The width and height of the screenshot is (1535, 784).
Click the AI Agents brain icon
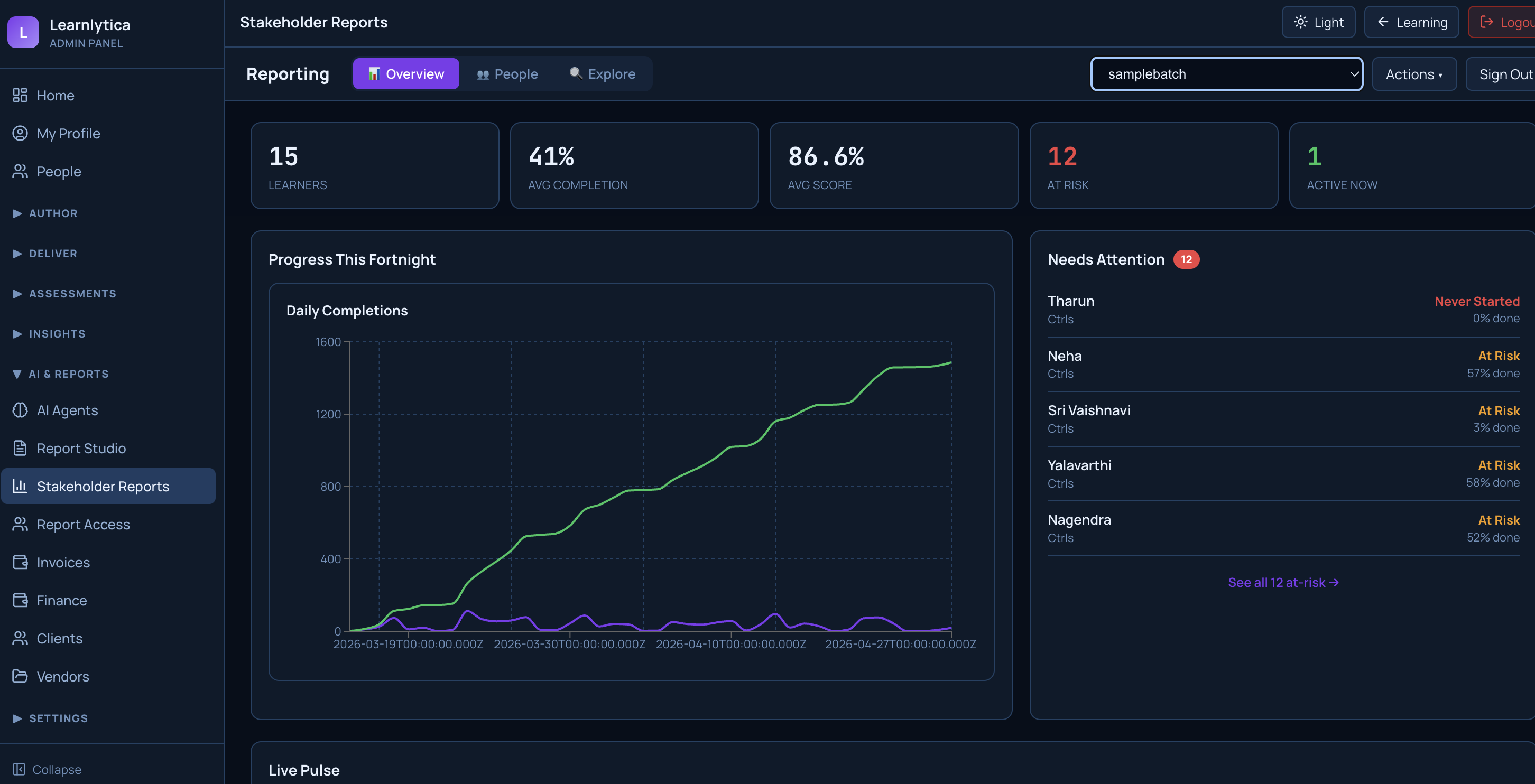pyautogui.click(x=20, y=410)
